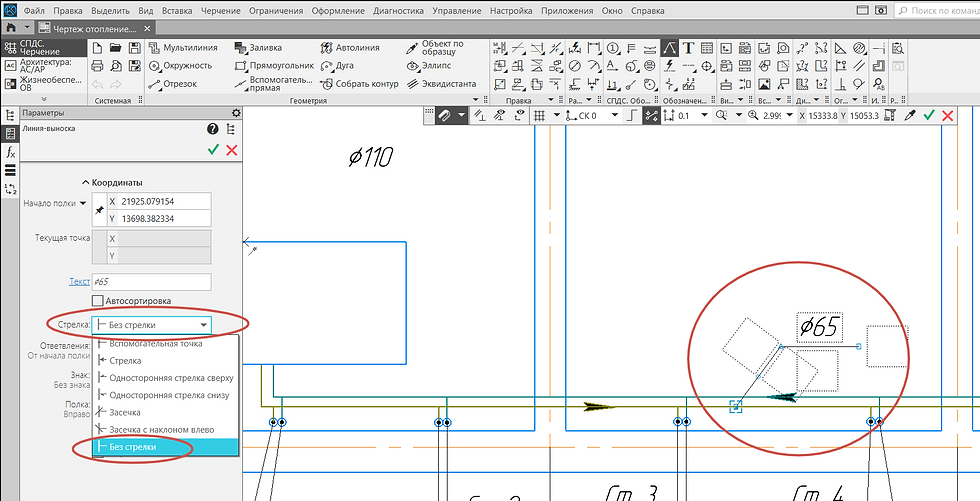Screen dimensions: 980x501
Task: Select the Вспомогательная прямая tool
Action: (x=274, y=84)
